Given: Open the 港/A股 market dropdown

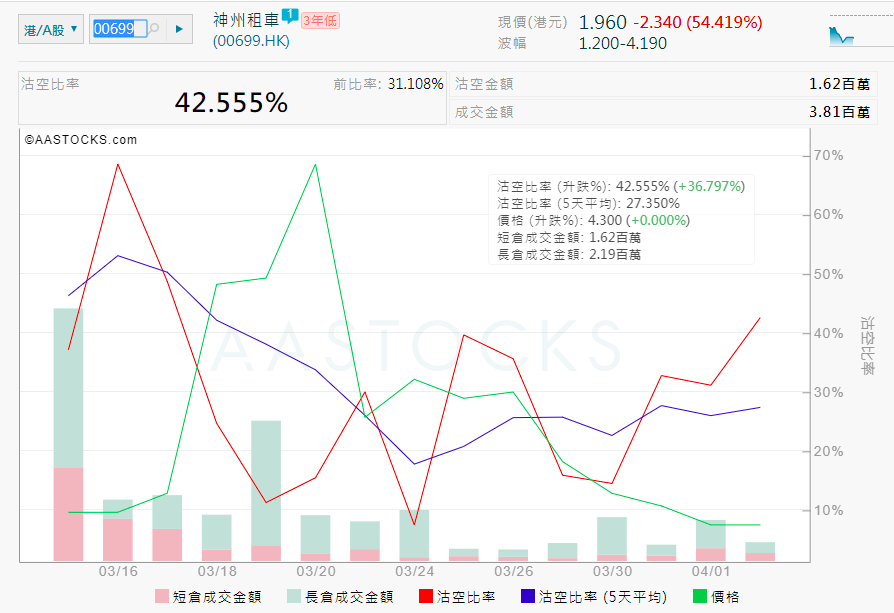Looking at the screenshot, I should click(51, 29).
